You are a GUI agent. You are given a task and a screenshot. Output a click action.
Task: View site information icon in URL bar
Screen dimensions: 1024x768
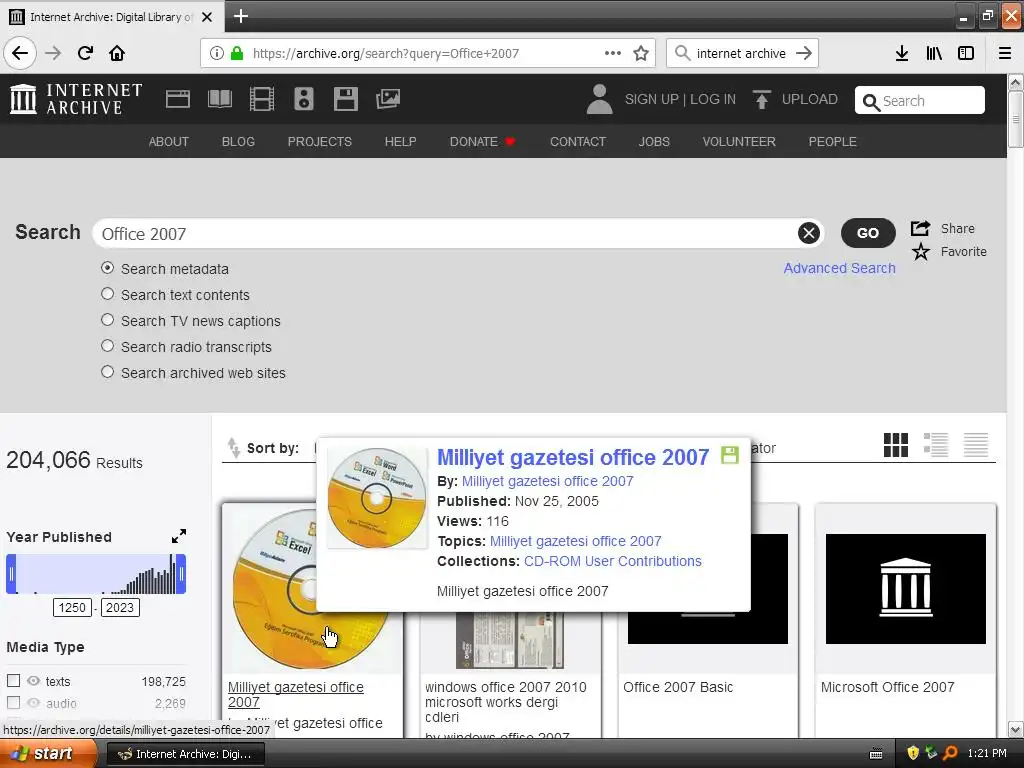pos(217,53)
